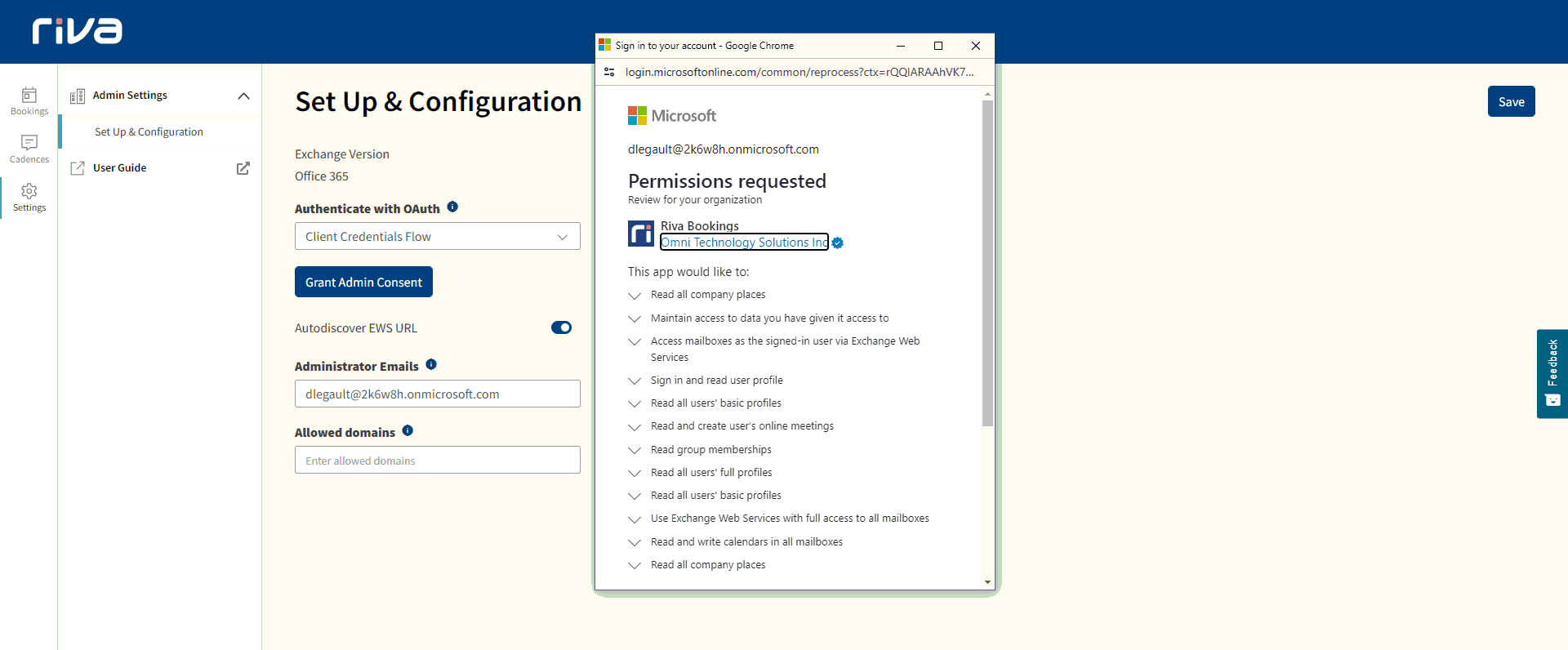Open the Cadences sidebar icon
1568x650 pixels.
coord(29,149)
